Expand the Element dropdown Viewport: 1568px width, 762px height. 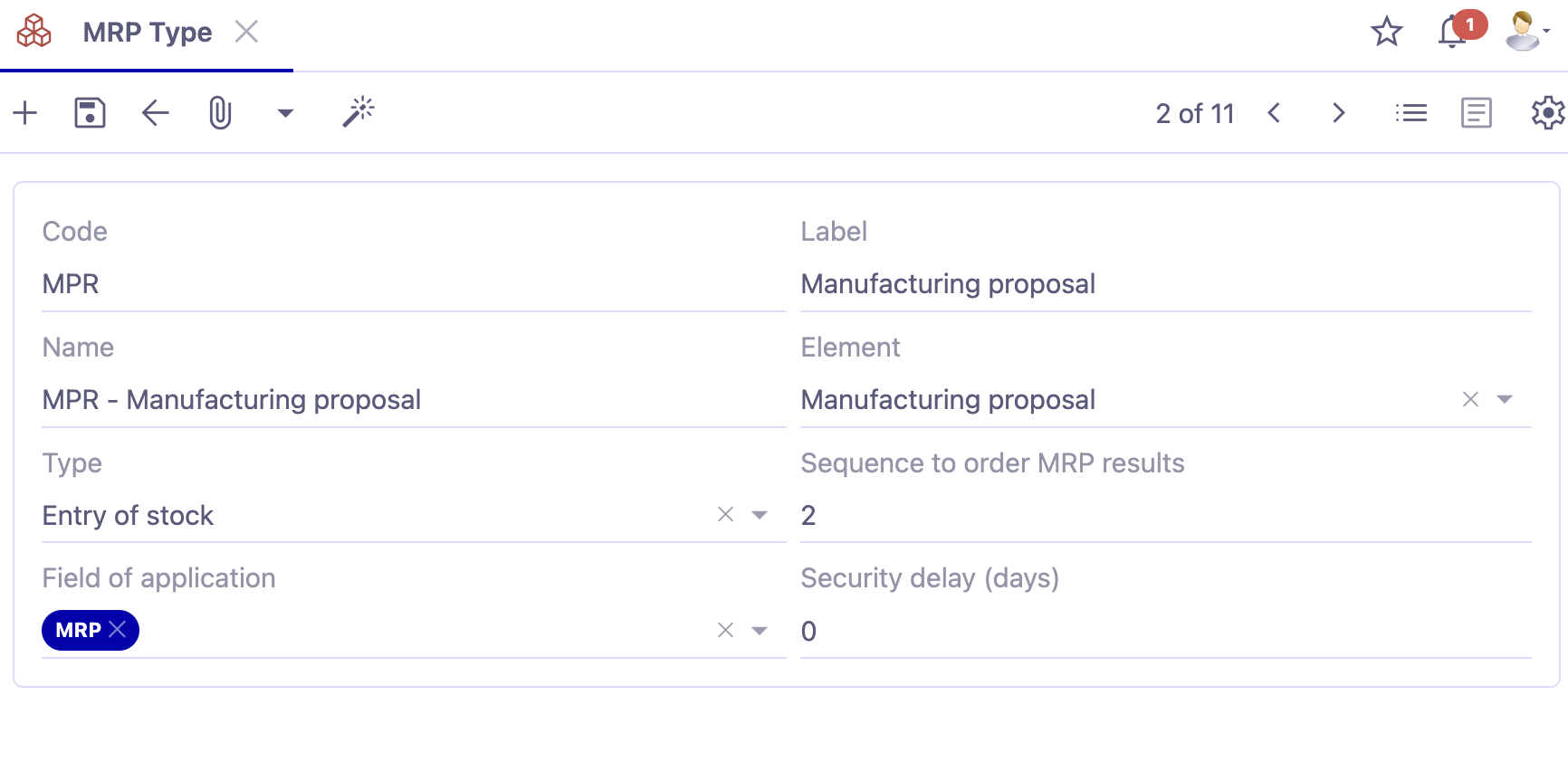[x=1504, y=399]
